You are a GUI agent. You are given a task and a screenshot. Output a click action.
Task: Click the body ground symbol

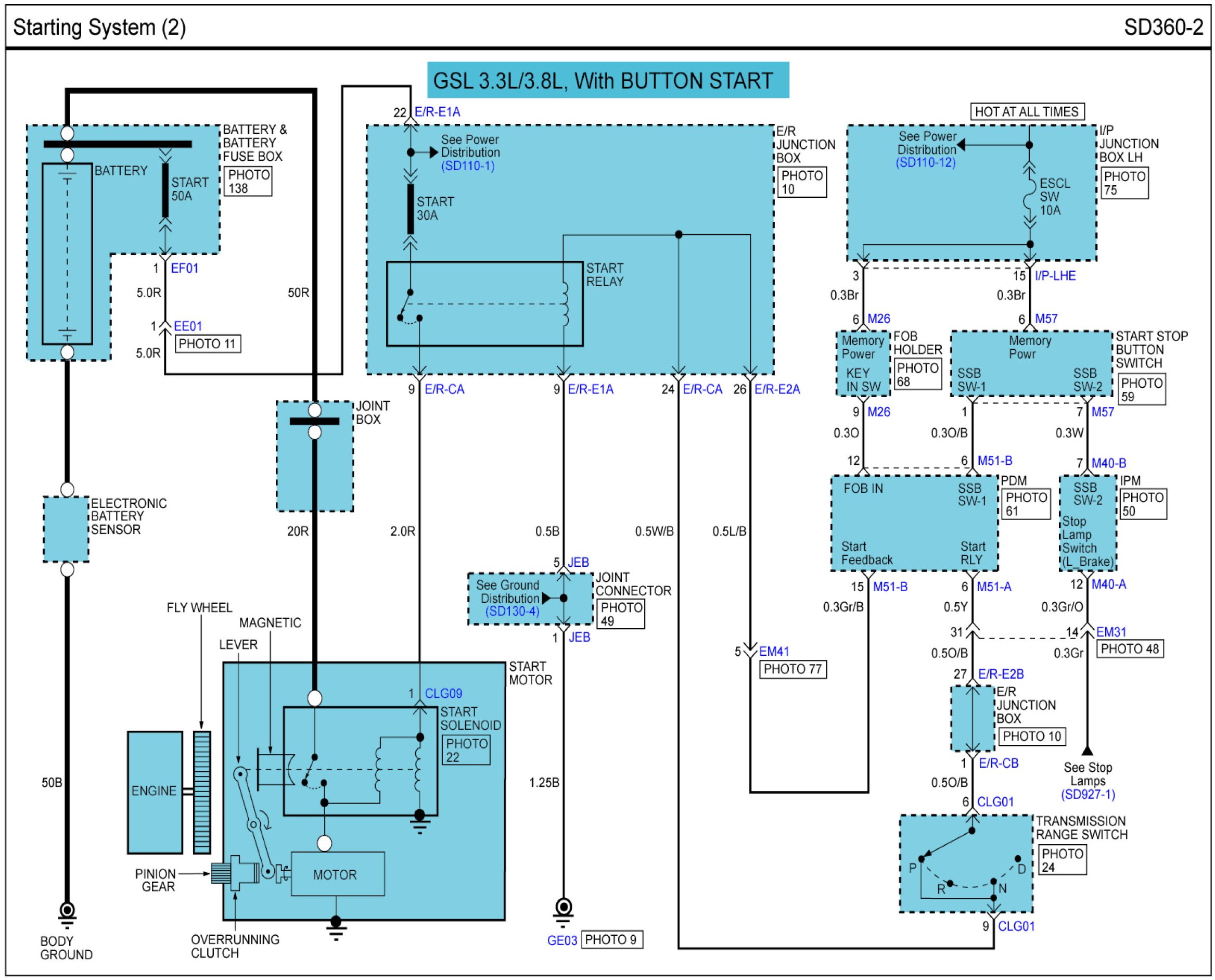click(x=67, y=911)
